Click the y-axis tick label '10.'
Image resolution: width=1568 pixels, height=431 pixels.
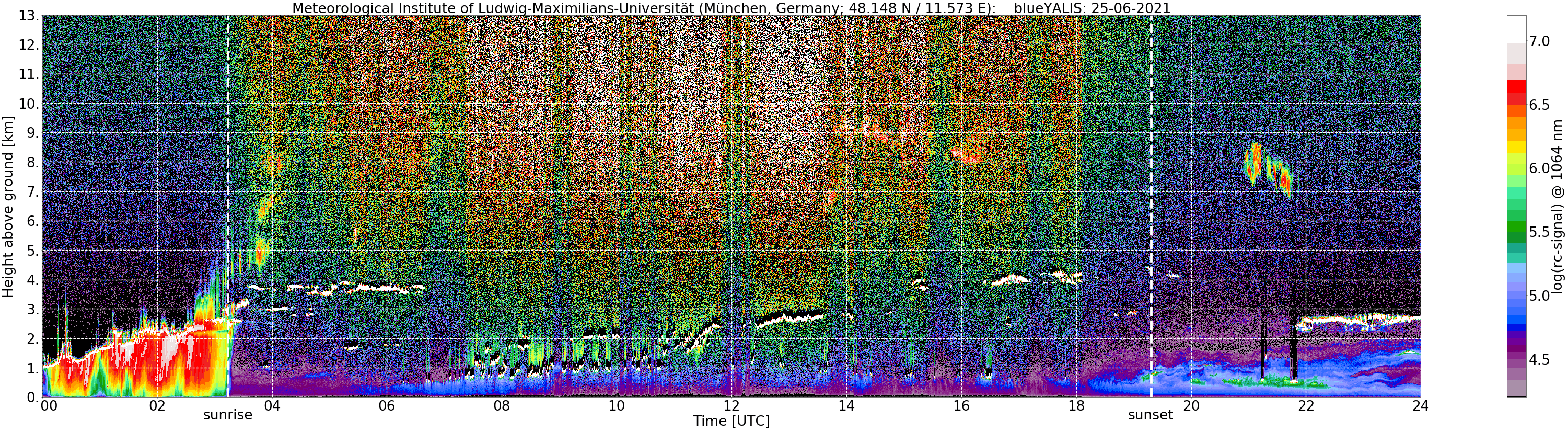coord(29,104)
